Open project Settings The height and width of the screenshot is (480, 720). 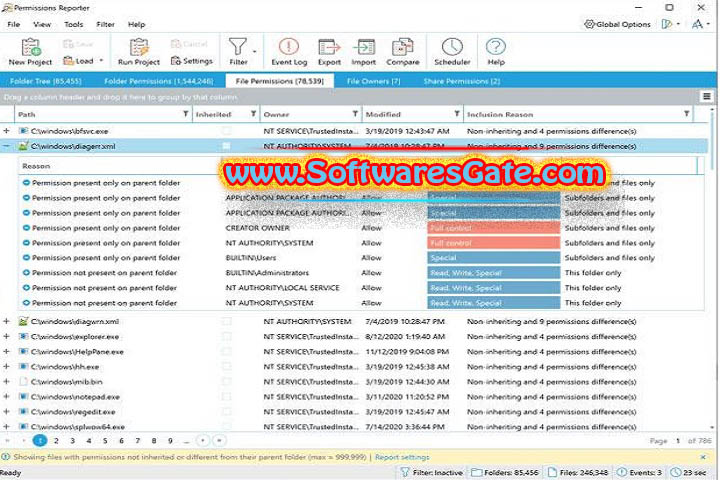(x=192, y=61)
